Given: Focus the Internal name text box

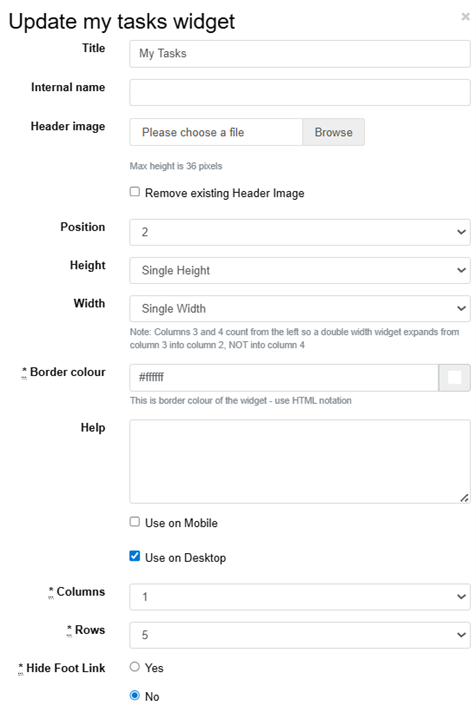Looking at the screenshot, I should coord(299,92).
